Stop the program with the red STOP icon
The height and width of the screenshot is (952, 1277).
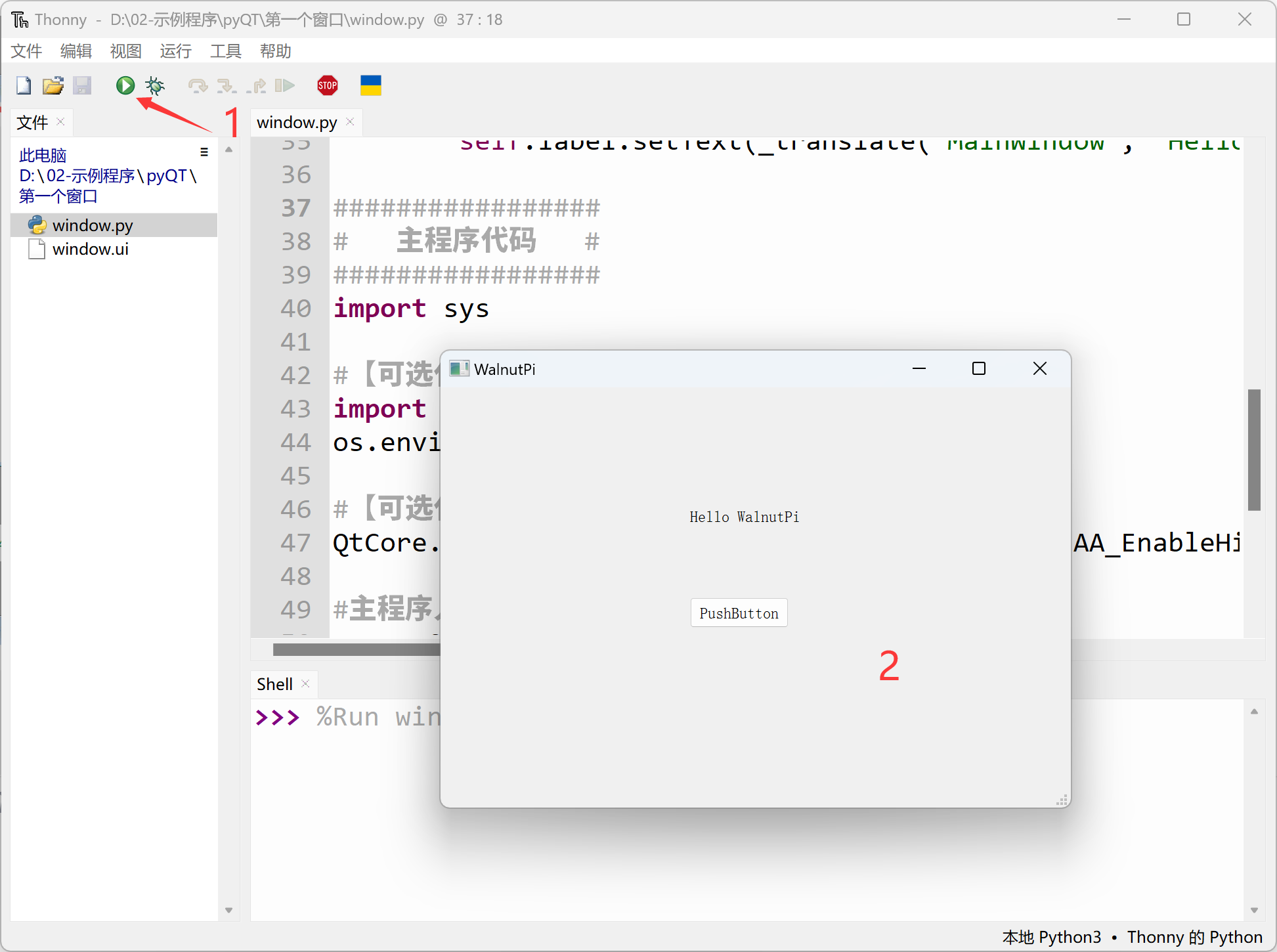pos(328,85)
